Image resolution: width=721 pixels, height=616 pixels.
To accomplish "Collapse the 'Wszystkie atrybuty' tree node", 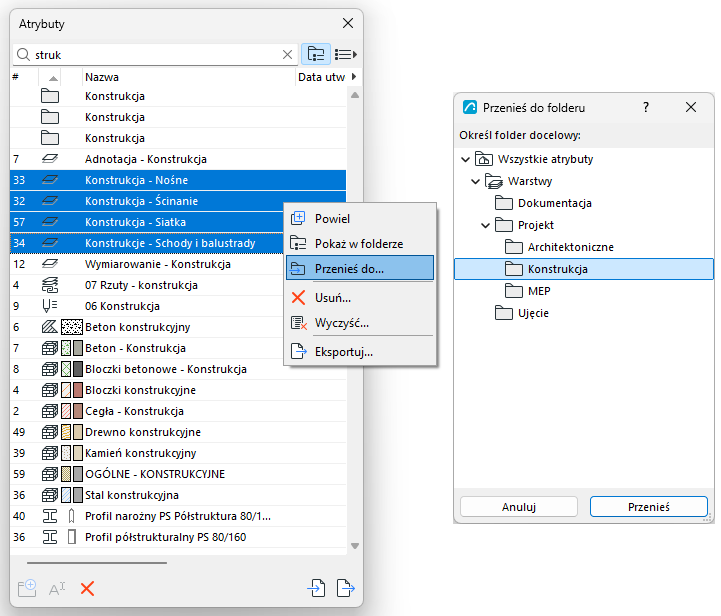I will (x=465, y=160).
